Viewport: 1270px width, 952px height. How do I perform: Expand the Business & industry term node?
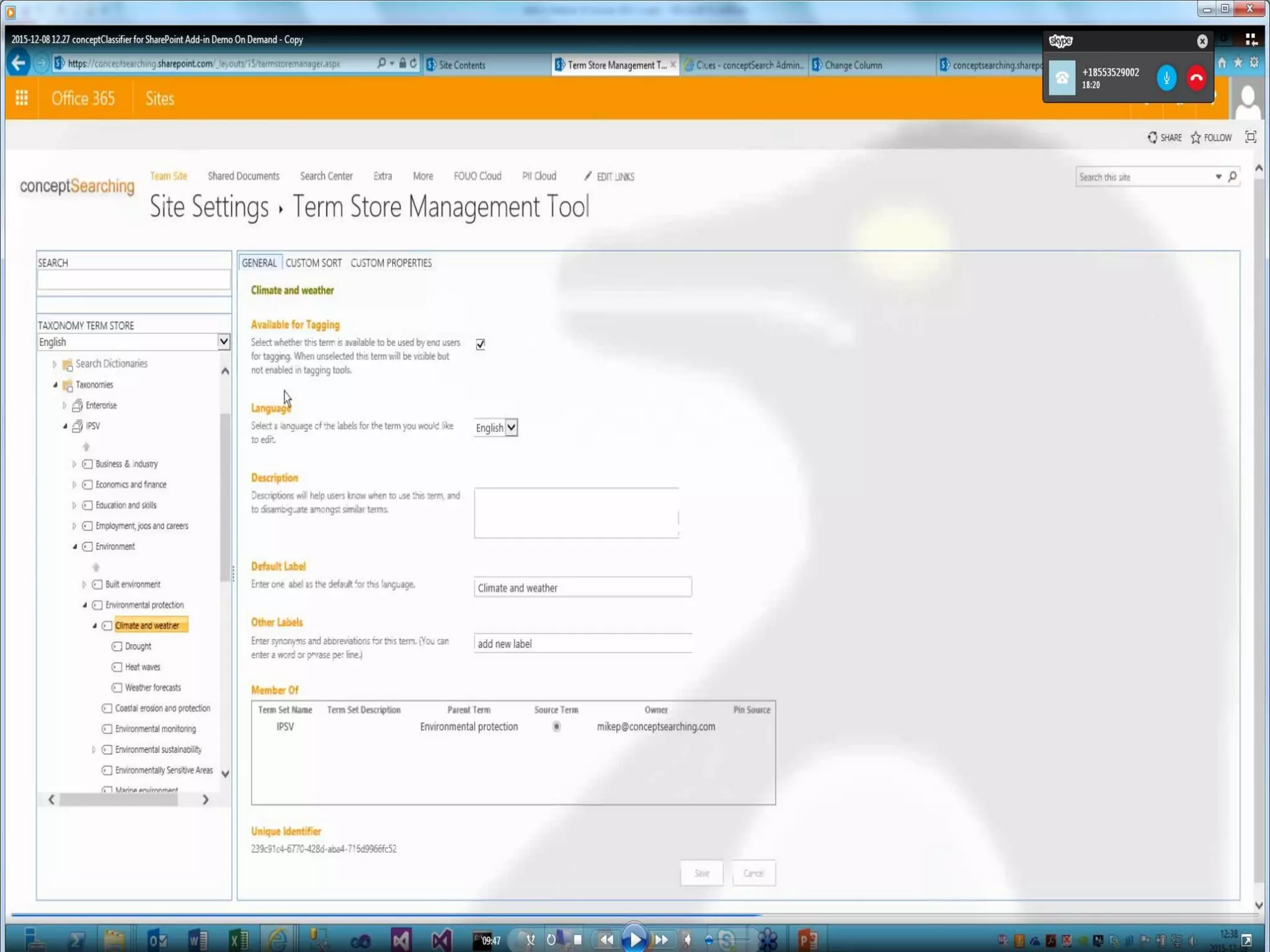click(74, 464)
